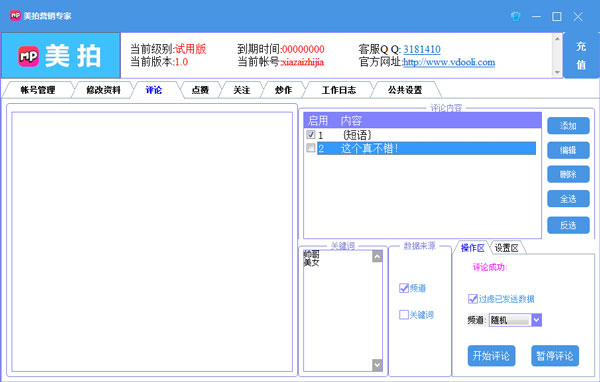Viewport: 600px width, 382px height.
Task: Click the 内容 column header
Action: tap(351, 121)
